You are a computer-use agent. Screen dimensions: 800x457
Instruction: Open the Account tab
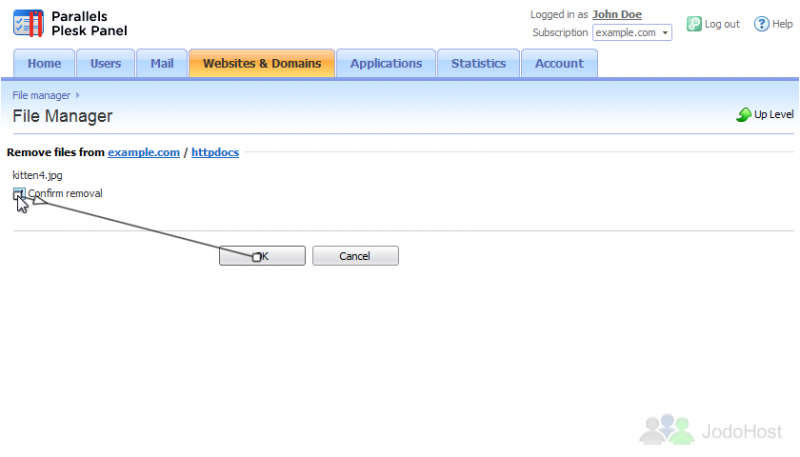pyautogui.click(x=559, y=63)
